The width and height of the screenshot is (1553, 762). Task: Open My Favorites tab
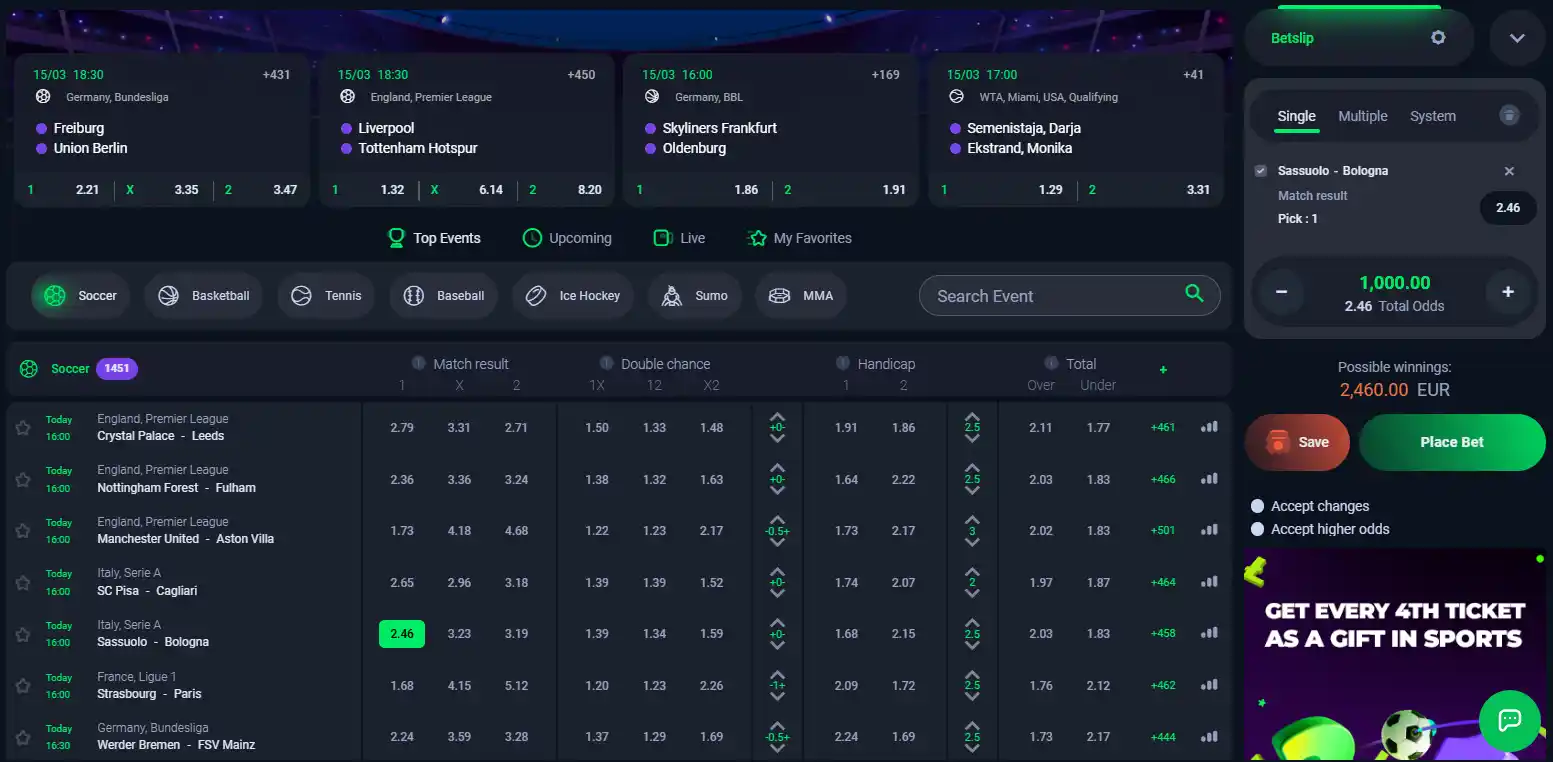799,238
